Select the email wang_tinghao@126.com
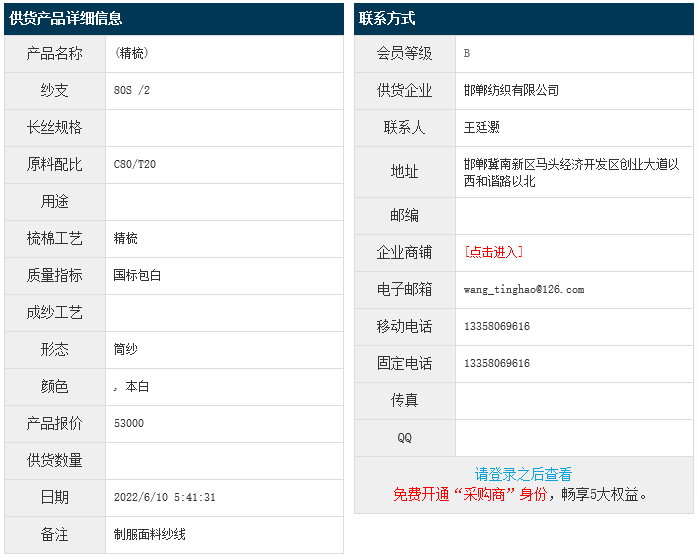The width and height of the screenshot is (697, 558). 524,289
